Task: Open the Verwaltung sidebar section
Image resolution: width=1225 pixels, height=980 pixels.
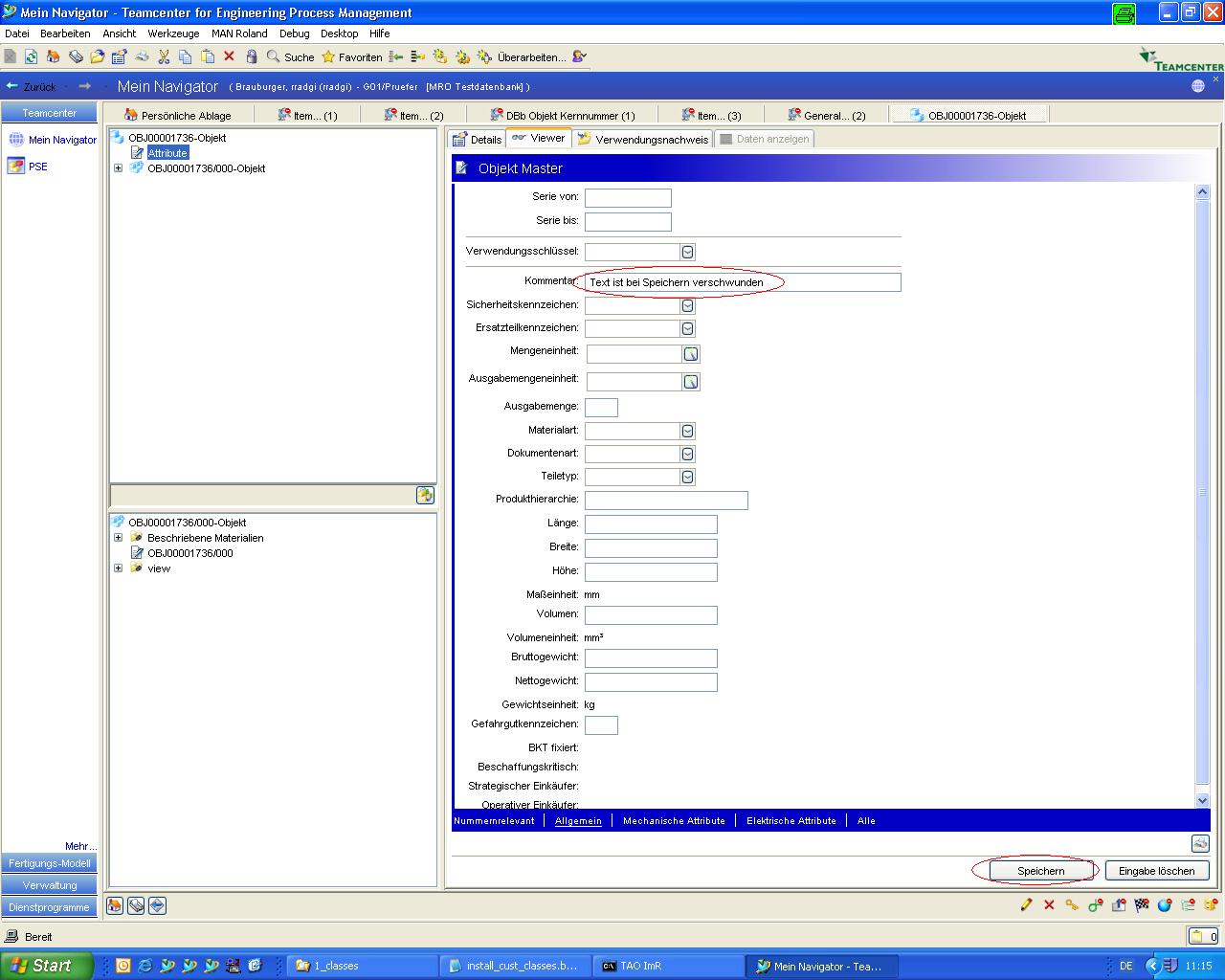Action: tap(50, 885)
